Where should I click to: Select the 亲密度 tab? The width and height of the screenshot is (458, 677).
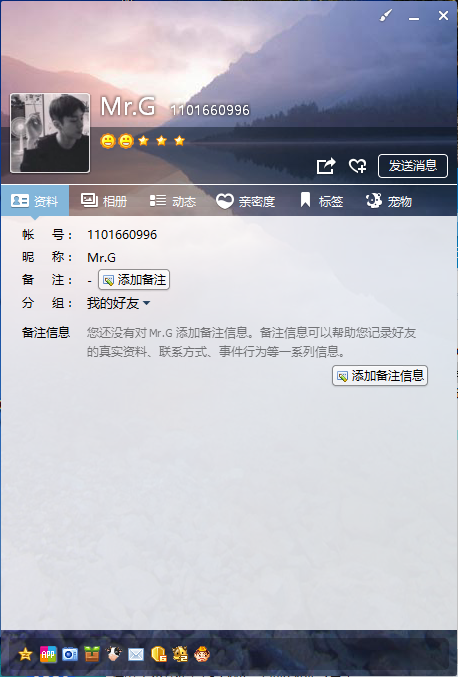245,201
